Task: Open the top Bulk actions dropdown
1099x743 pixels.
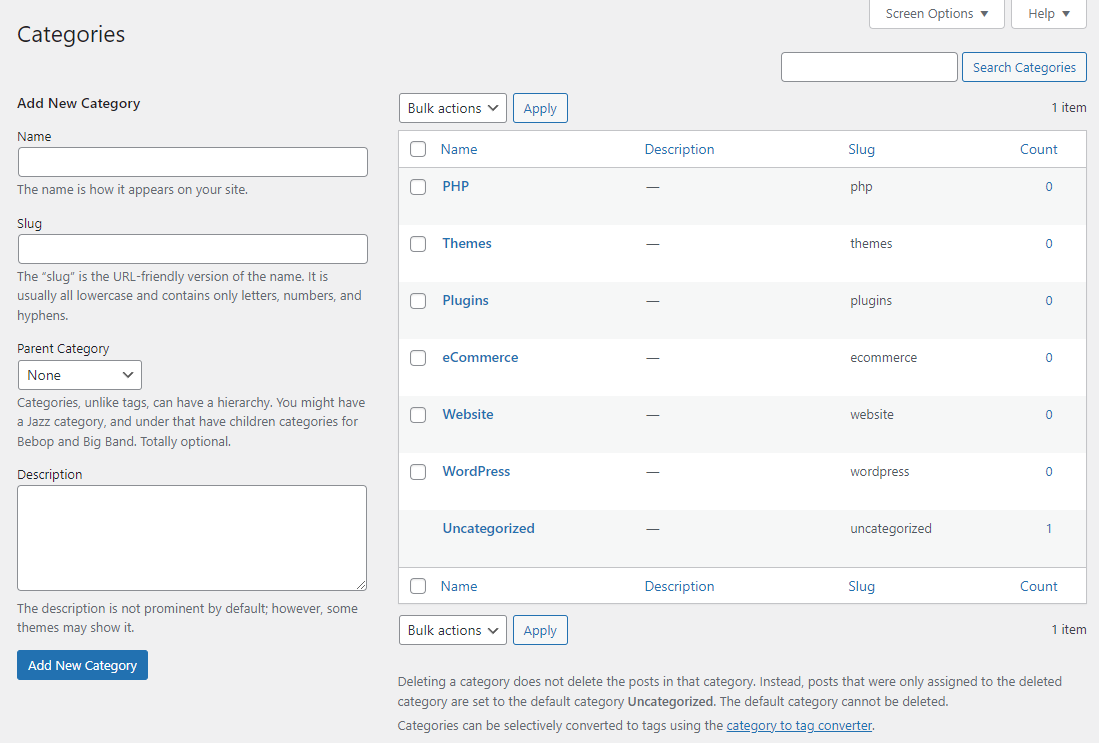Action: (x=452, y=108)
